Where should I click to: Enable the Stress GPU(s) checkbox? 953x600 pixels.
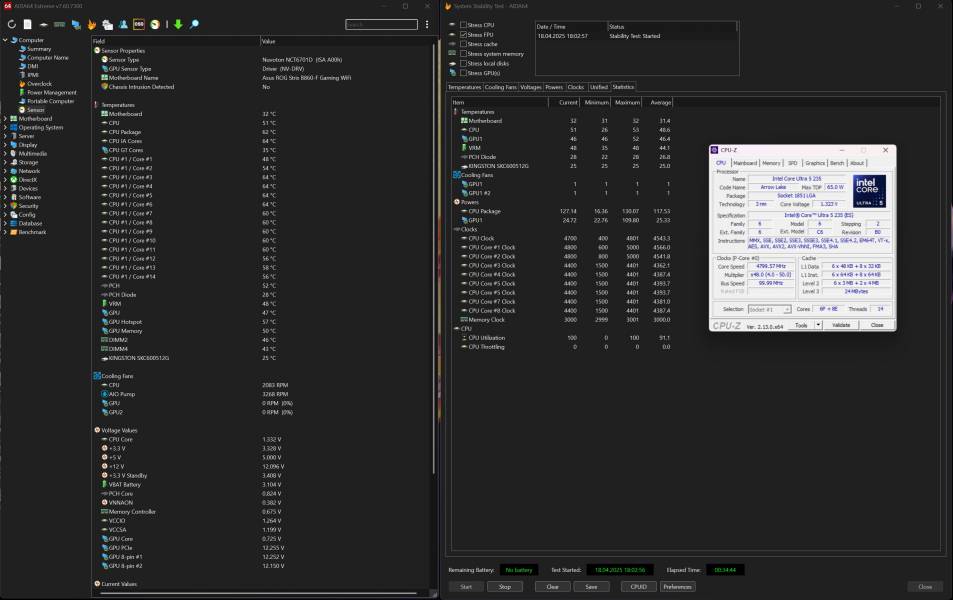tap(463, 73)
